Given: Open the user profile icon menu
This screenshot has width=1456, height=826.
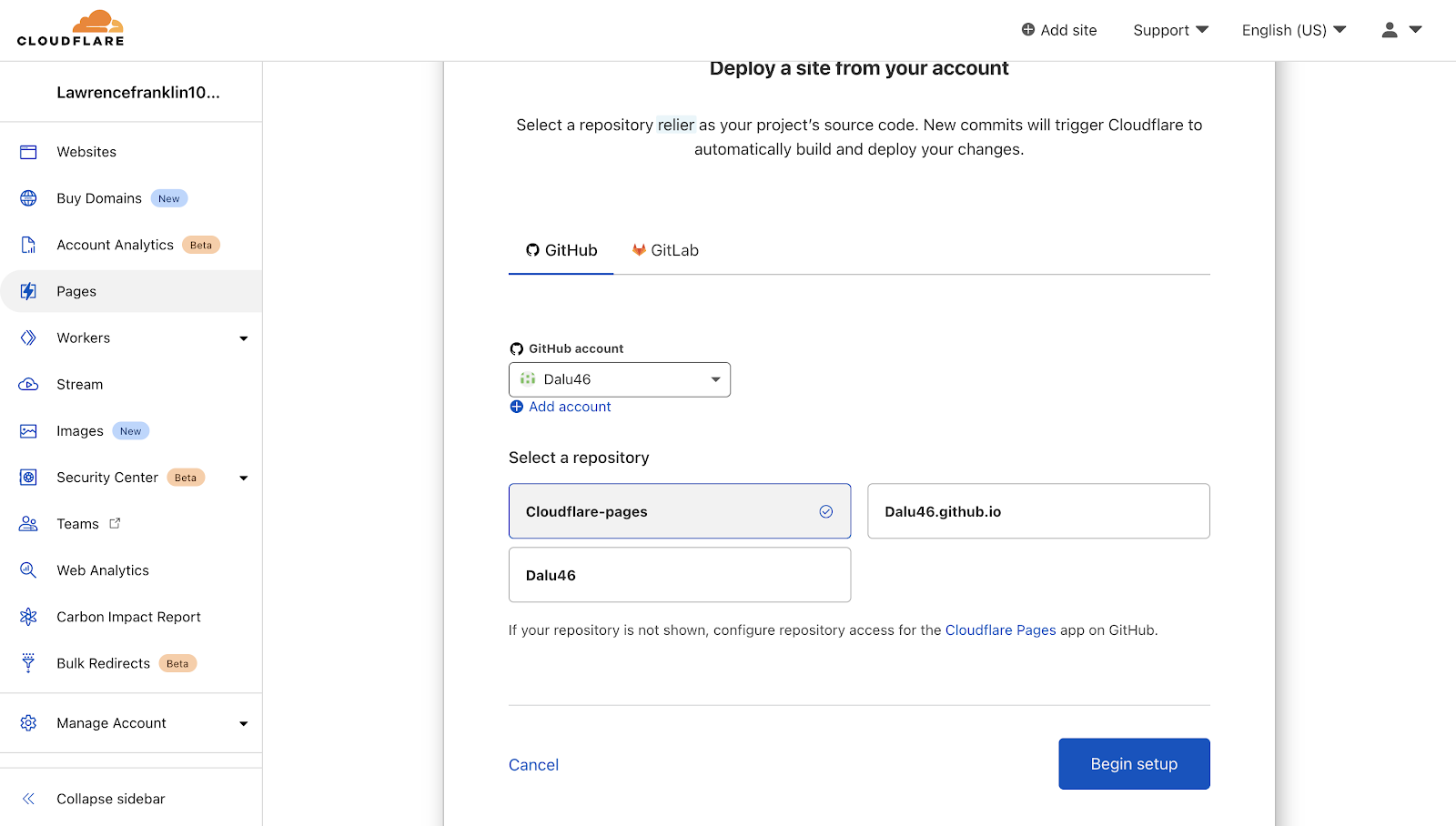Looking at the screenshot, I should coord(1390,30).
